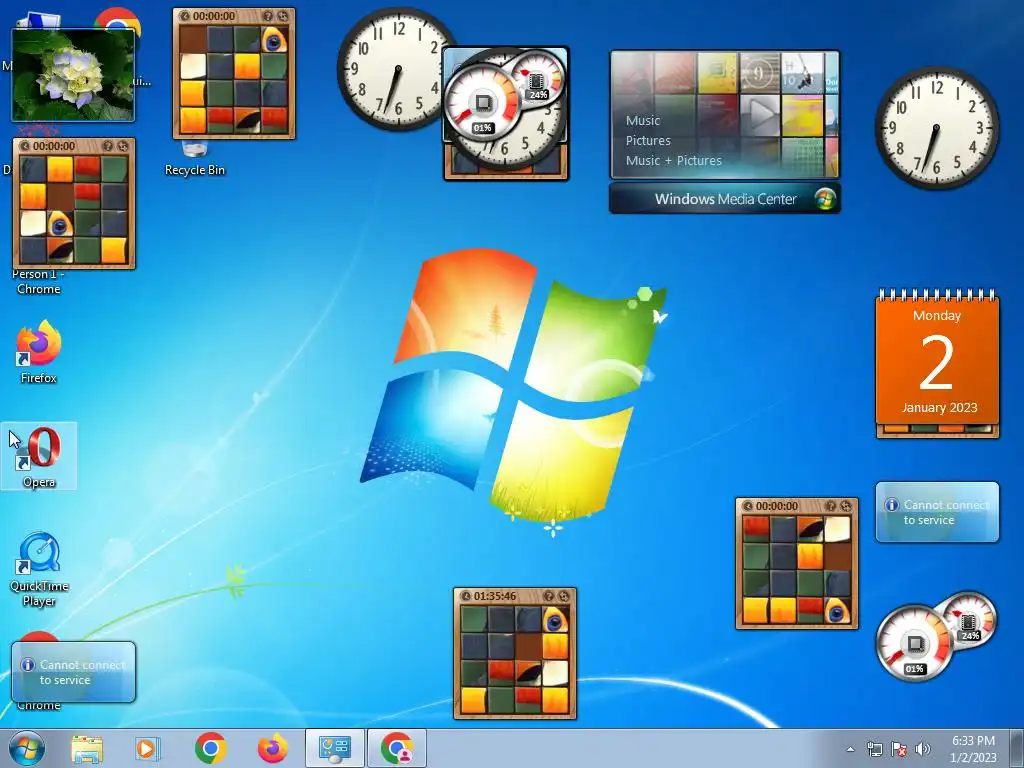Image resolution: width=1024 pixels, height=768 pixels.
Task: Open Google Chrome from the taskbar
Action: tap(210, 748)
